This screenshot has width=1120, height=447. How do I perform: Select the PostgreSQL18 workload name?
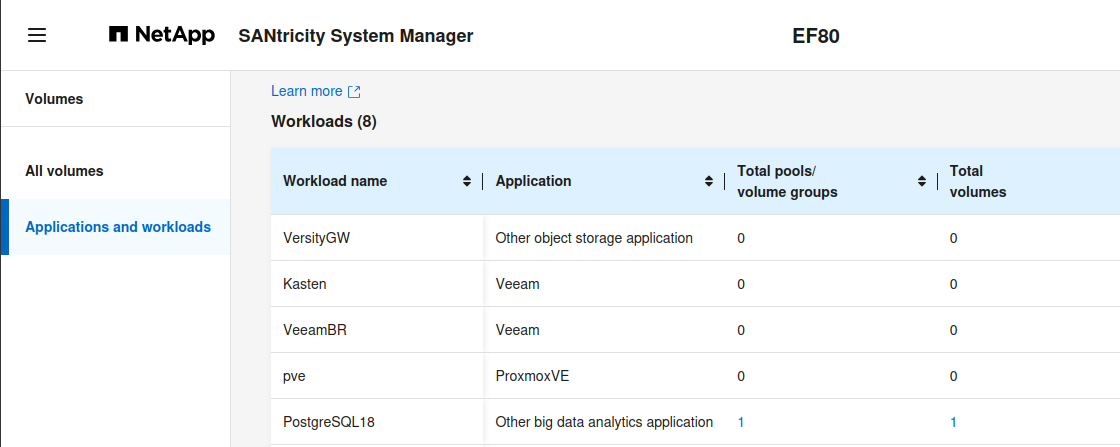pyautogui.click(x=329, y=422)
